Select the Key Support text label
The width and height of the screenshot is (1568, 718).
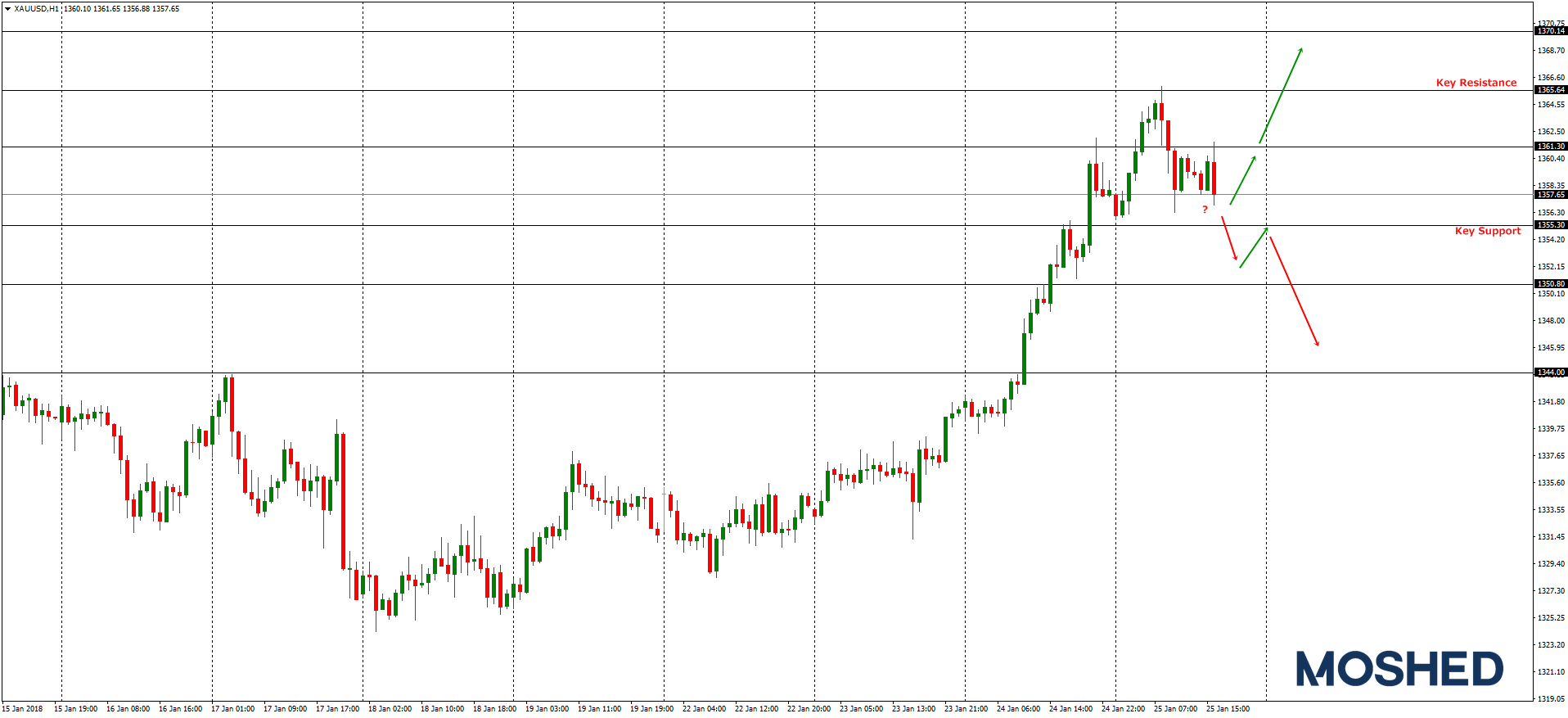tap(1487, 231)
